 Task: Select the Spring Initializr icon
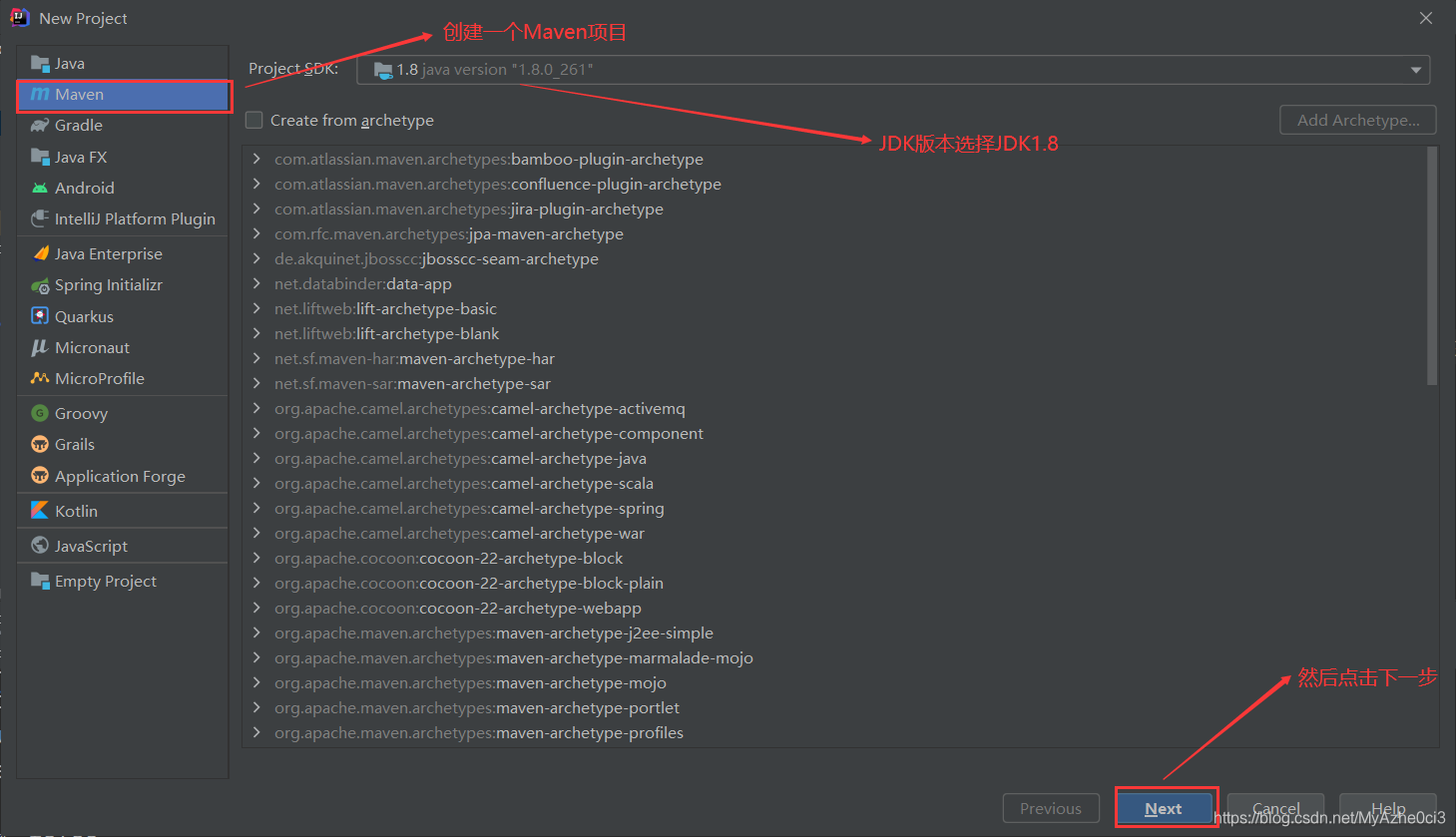[40, 285]
